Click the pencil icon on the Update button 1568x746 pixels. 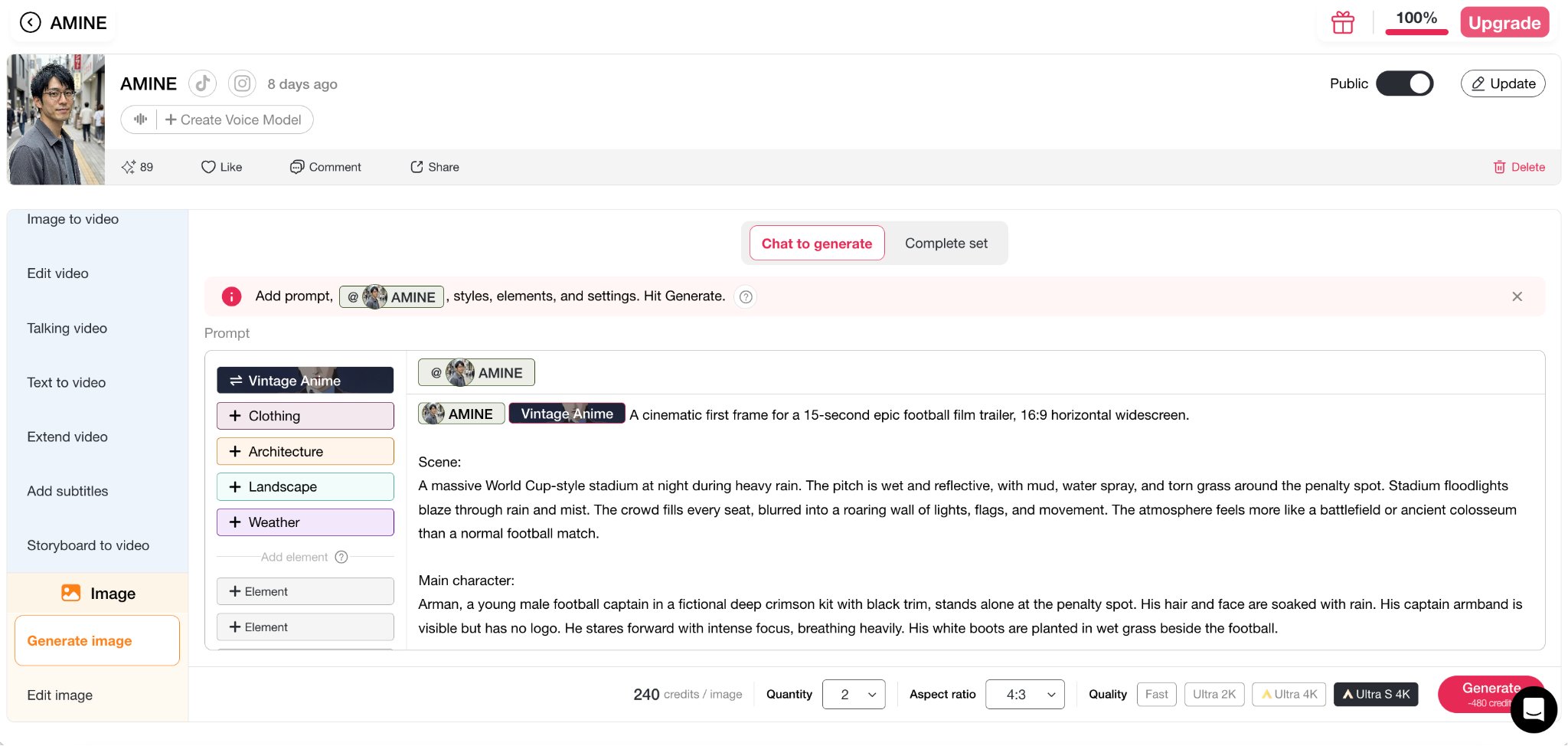1478,83
